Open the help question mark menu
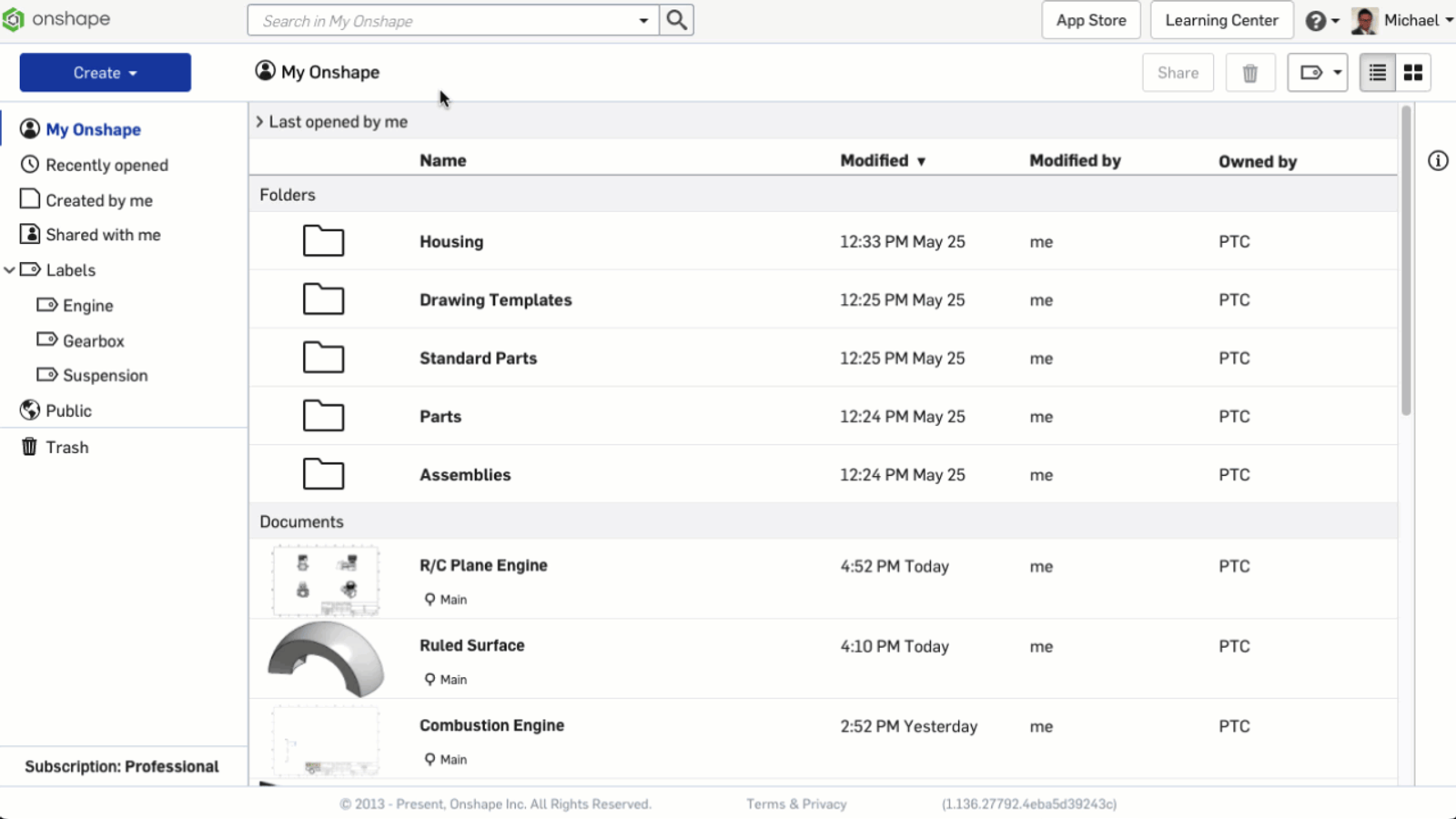Image resolution: width=1456 pixels, height=819 pixels. [x=1321, y=20]
